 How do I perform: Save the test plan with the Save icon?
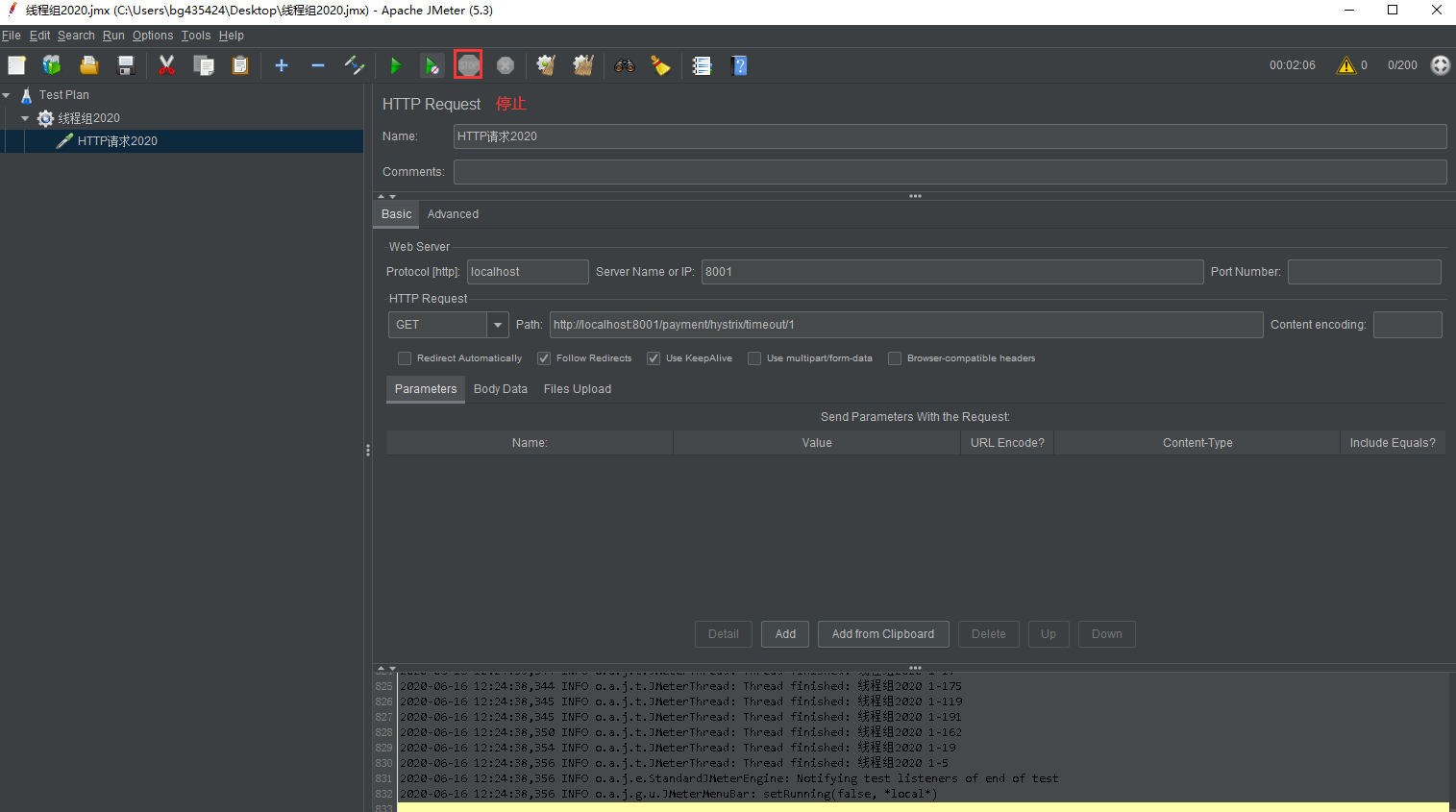coord(126,65)
